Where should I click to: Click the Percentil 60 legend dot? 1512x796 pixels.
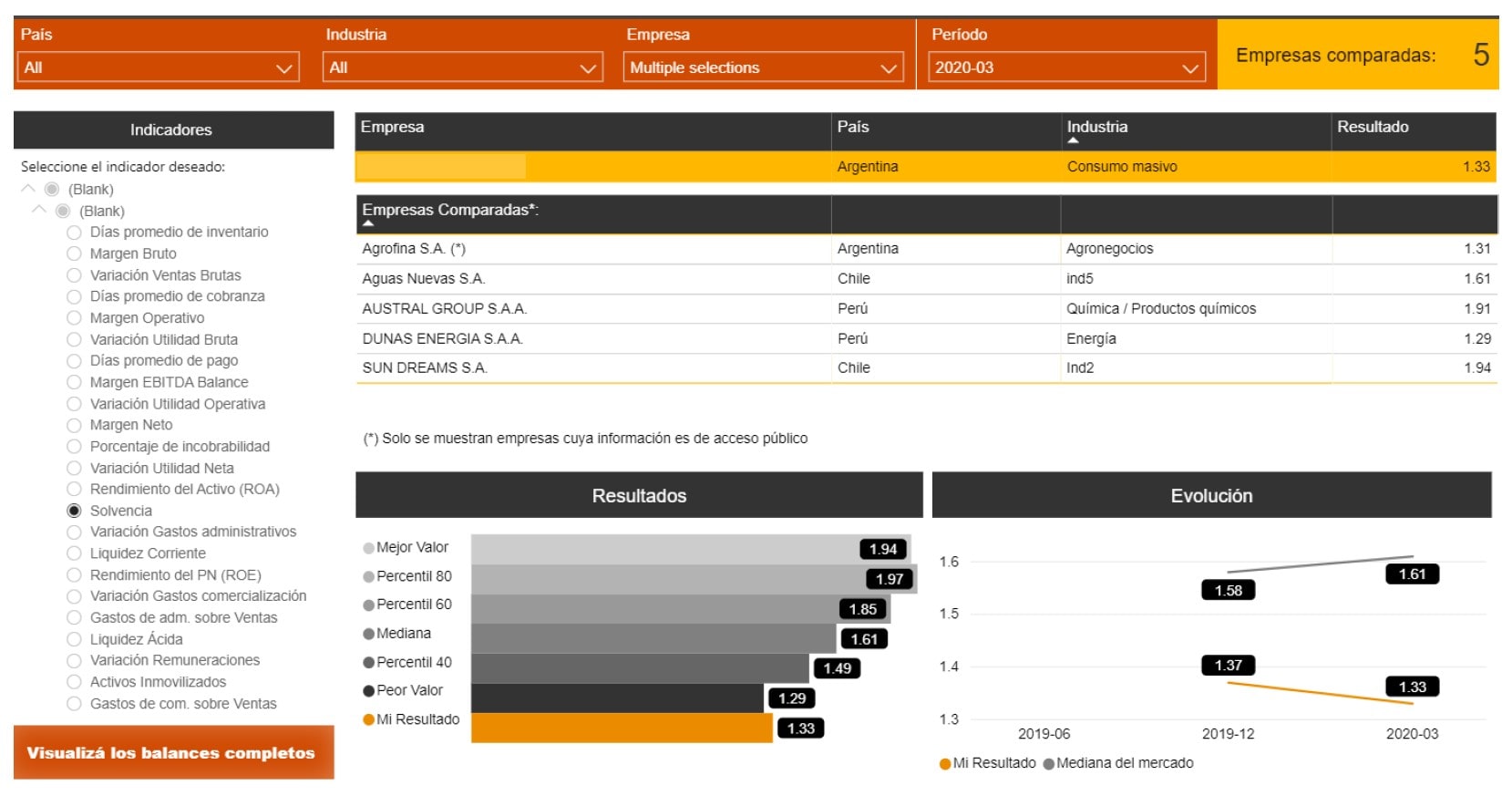[x=368, y=605]
